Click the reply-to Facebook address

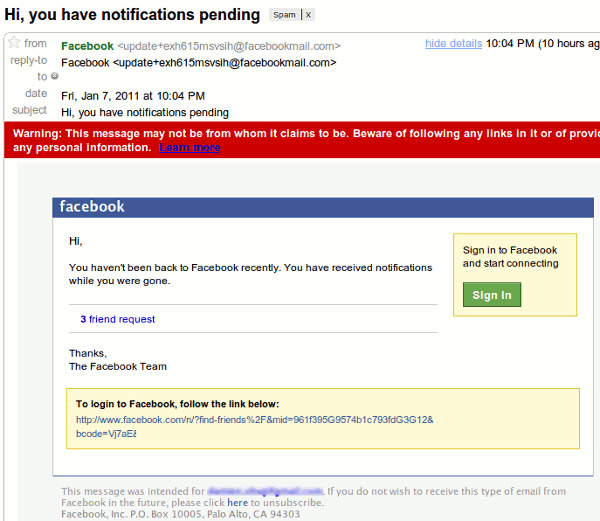[198, 62]
